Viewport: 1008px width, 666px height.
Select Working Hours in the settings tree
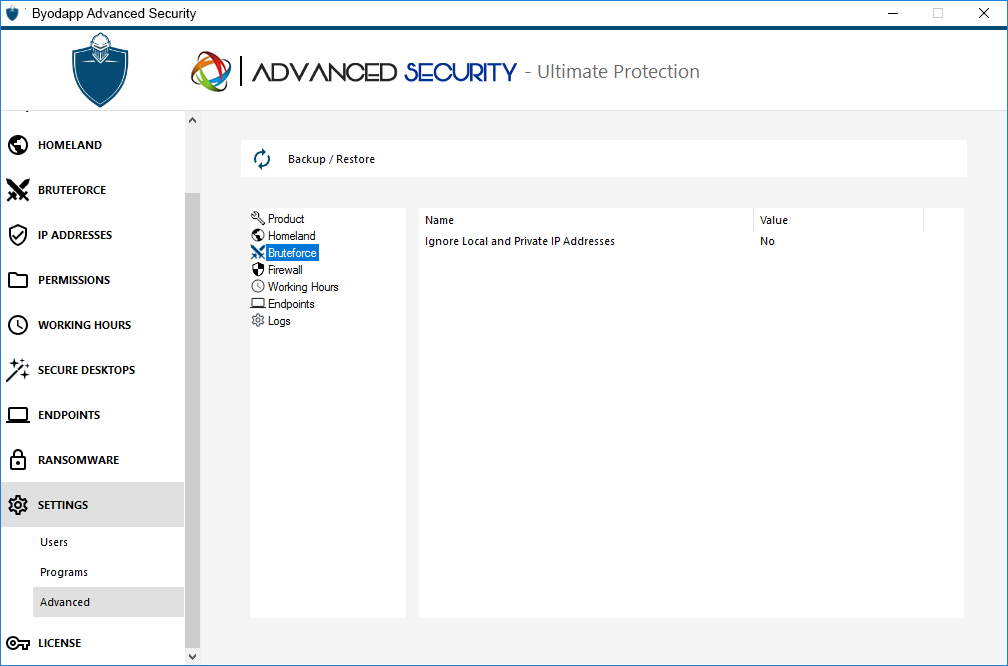(303, 287)
